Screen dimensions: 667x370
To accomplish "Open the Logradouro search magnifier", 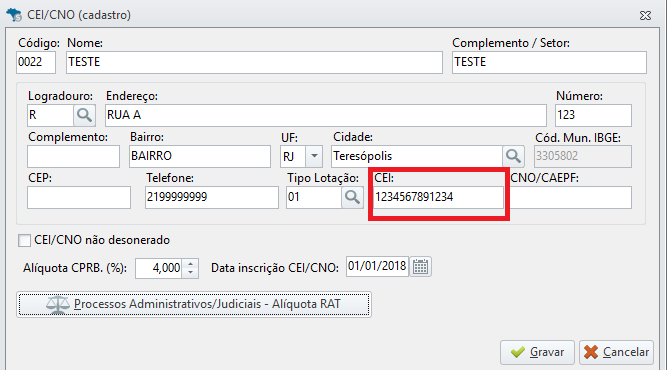I will (84, 115).
